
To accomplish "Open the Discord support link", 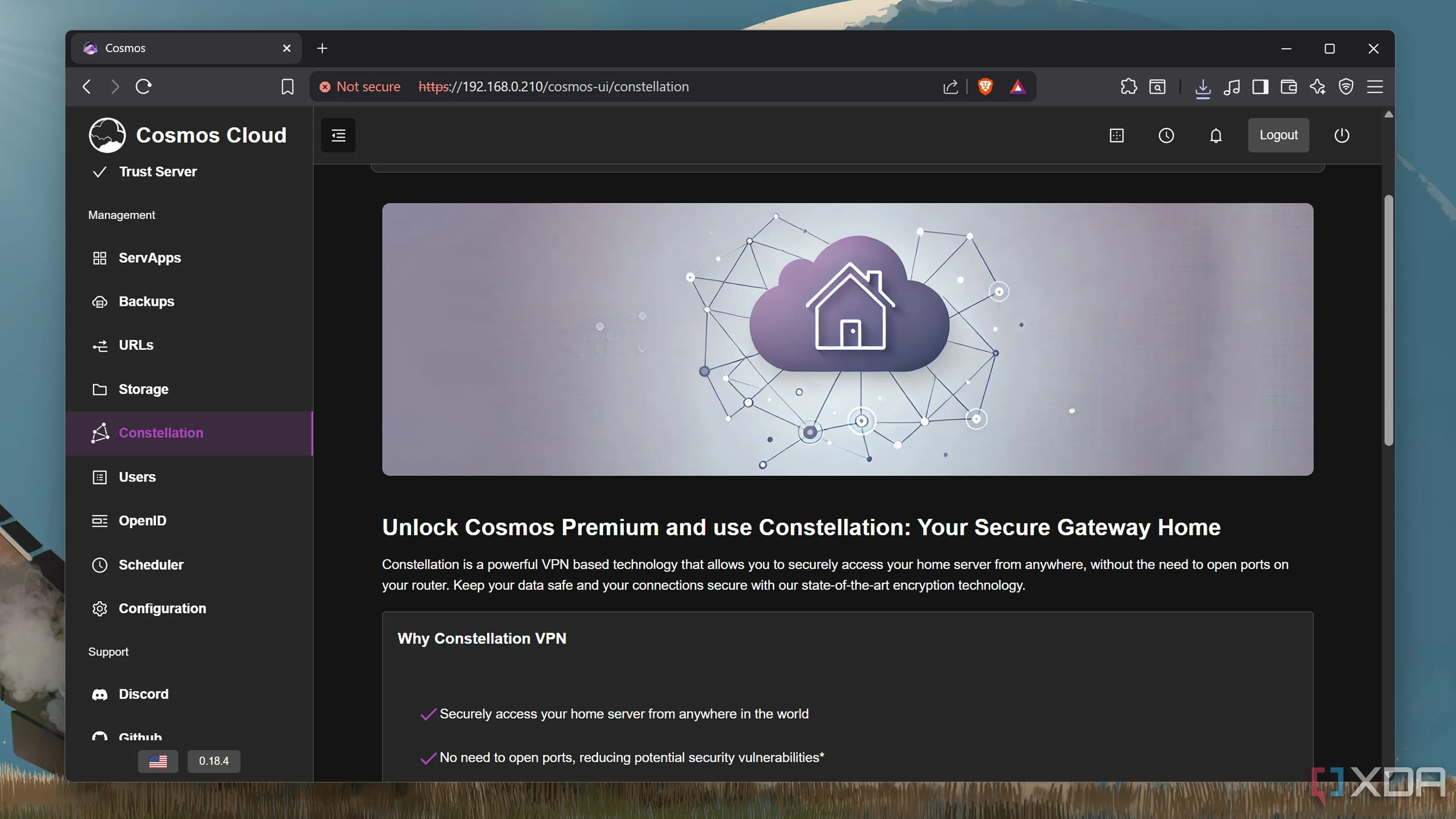I will coord(143,694).
